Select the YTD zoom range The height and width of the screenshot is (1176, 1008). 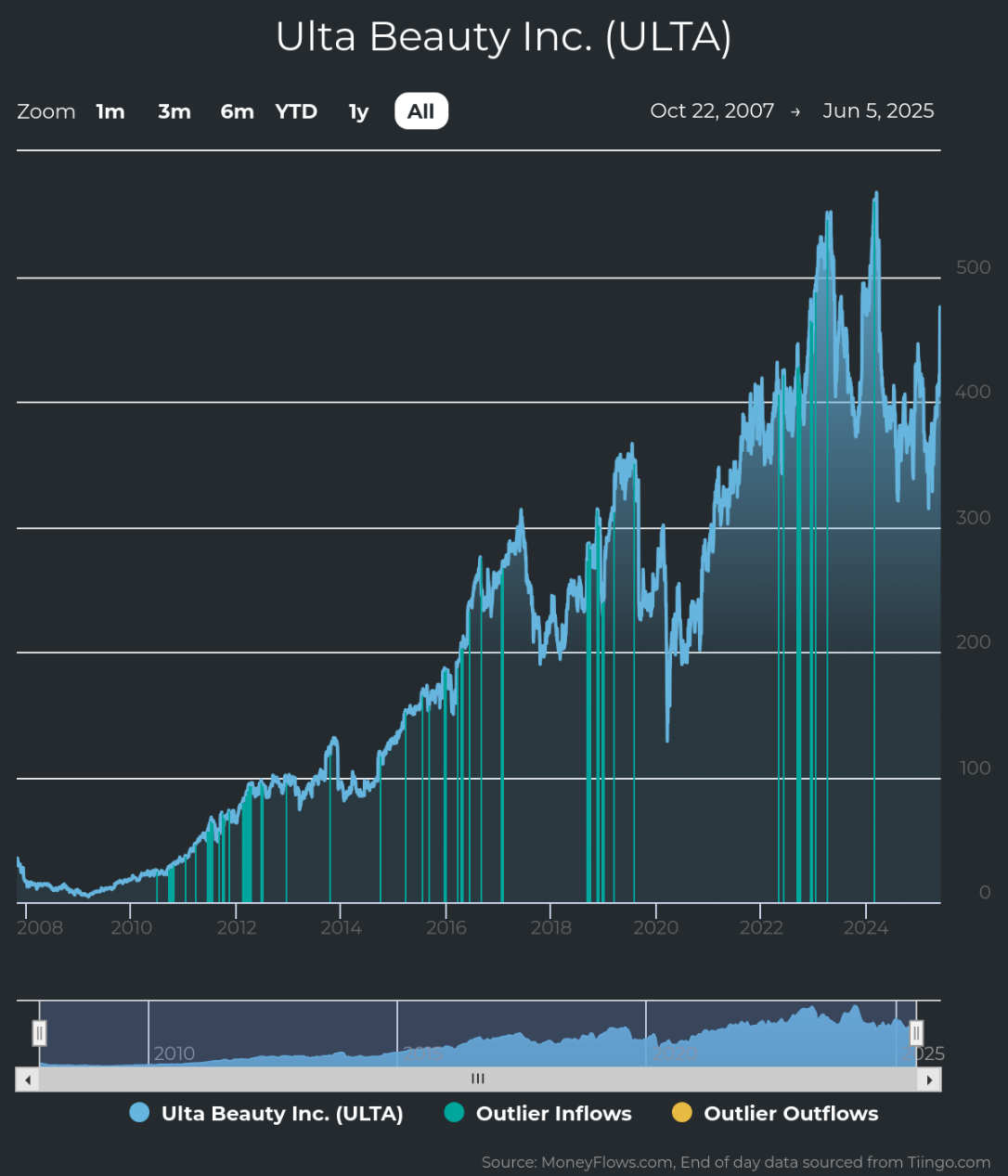296,111
